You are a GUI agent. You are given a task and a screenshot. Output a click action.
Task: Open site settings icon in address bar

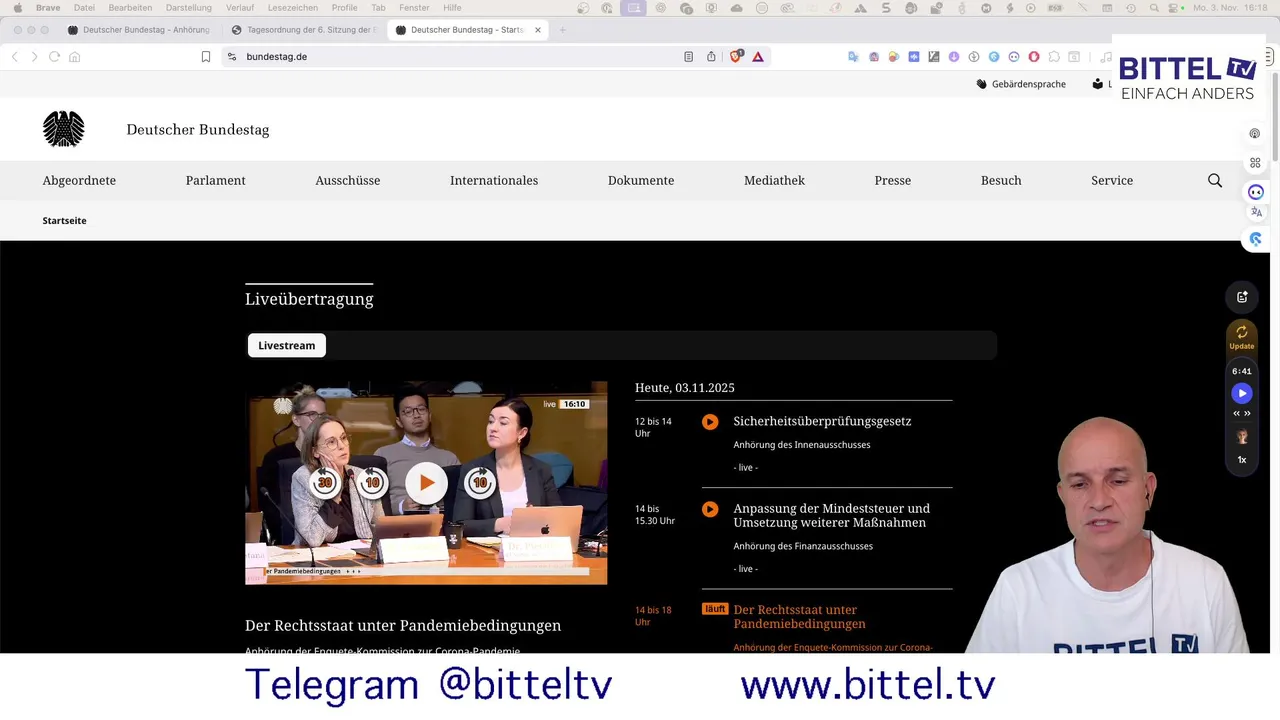tap(232, 57)
